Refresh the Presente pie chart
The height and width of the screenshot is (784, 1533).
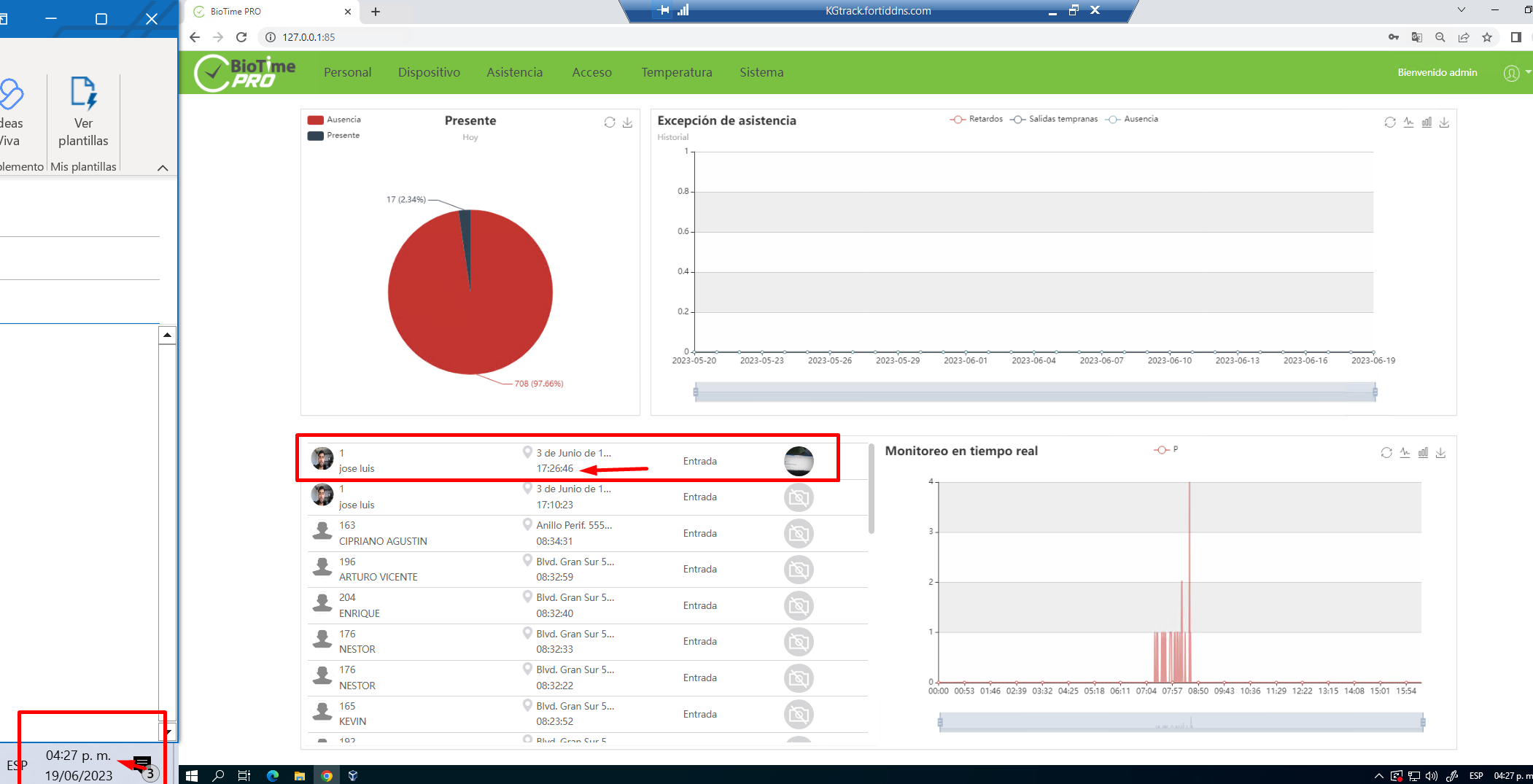(x=610, y=123)
